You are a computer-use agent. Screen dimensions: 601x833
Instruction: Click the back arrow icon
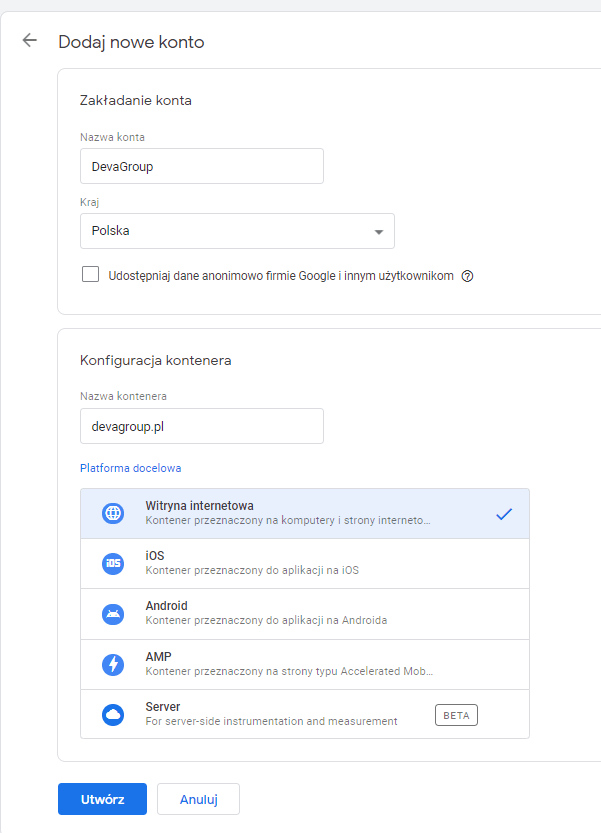point(30,41)
